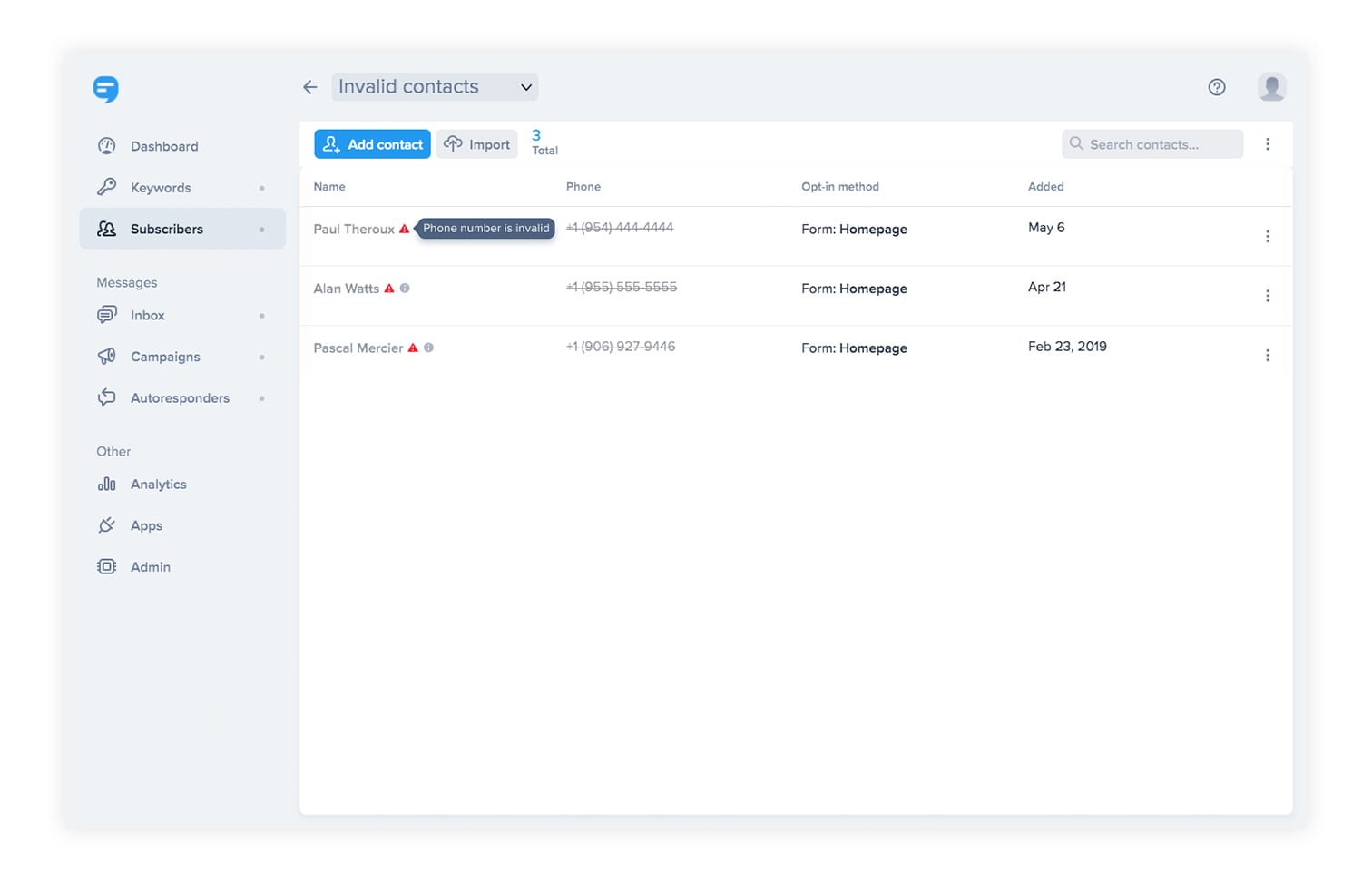Open Autoresponders in the sidebar
The height and width of the screenshot is (882, 1372).
[180, 398]
